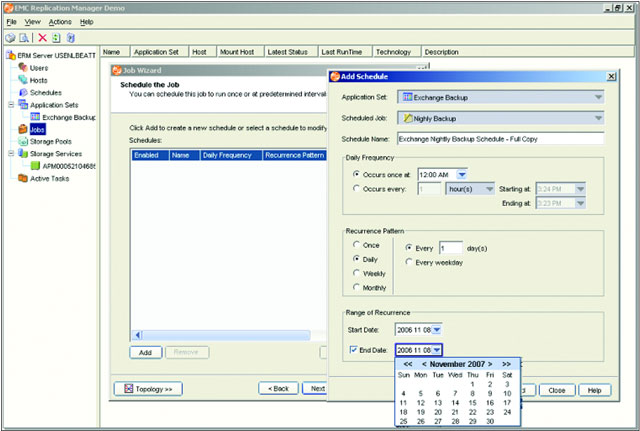Go to next year in calendar

click(507, 364)
